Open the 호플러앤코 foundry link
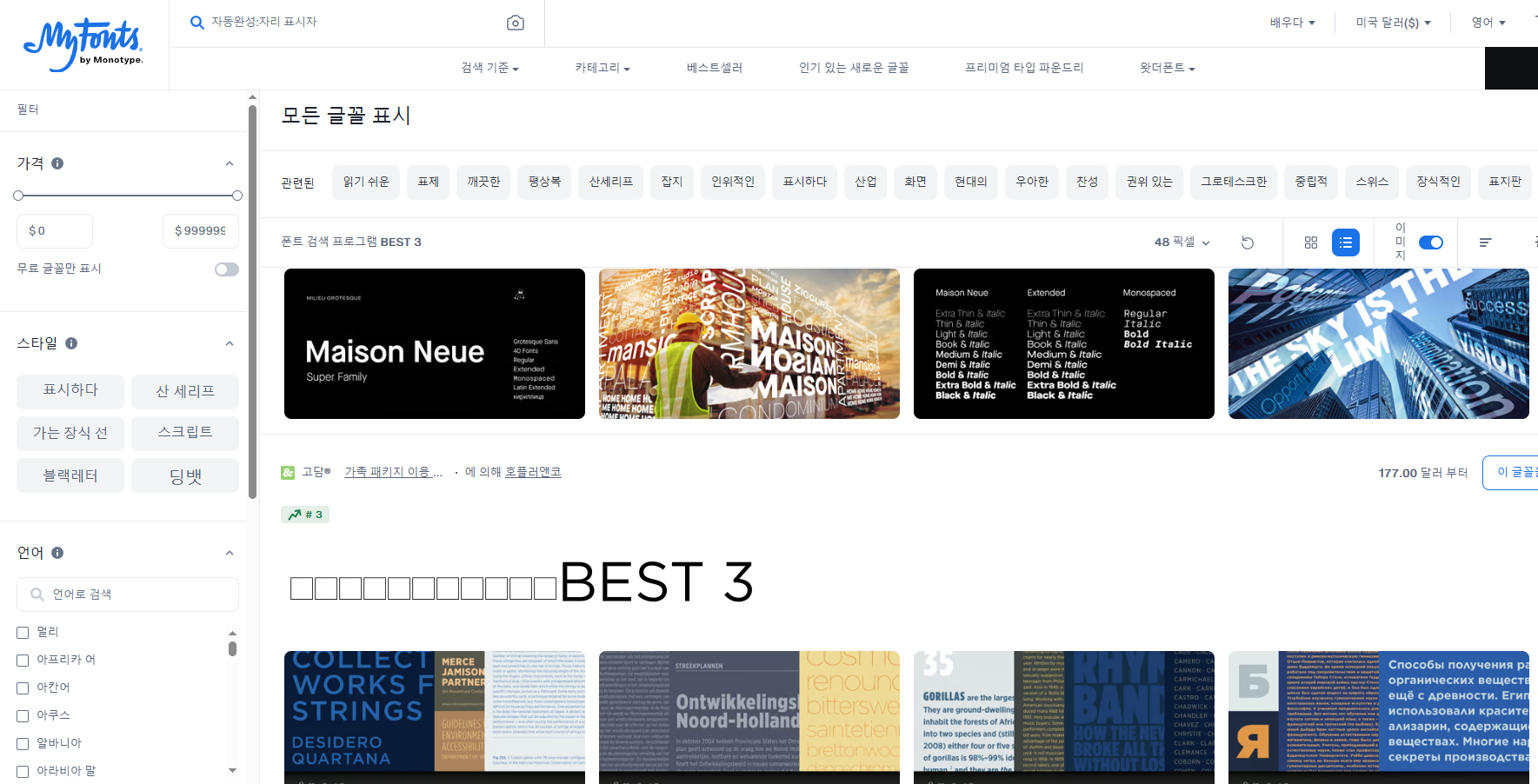 [533, 472]
